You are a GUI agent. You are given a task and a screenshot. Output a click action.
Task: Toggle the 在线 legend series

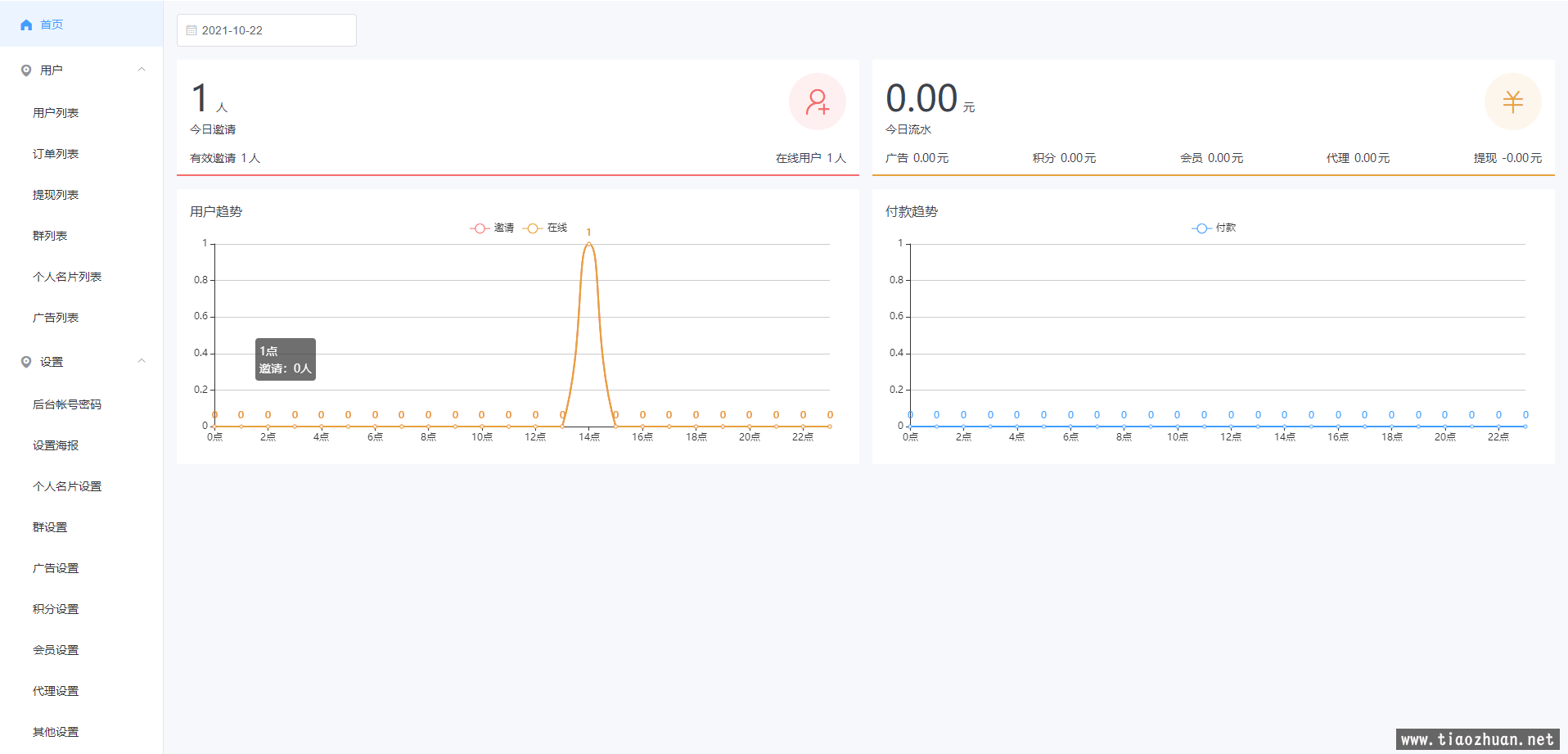point(545,228)
